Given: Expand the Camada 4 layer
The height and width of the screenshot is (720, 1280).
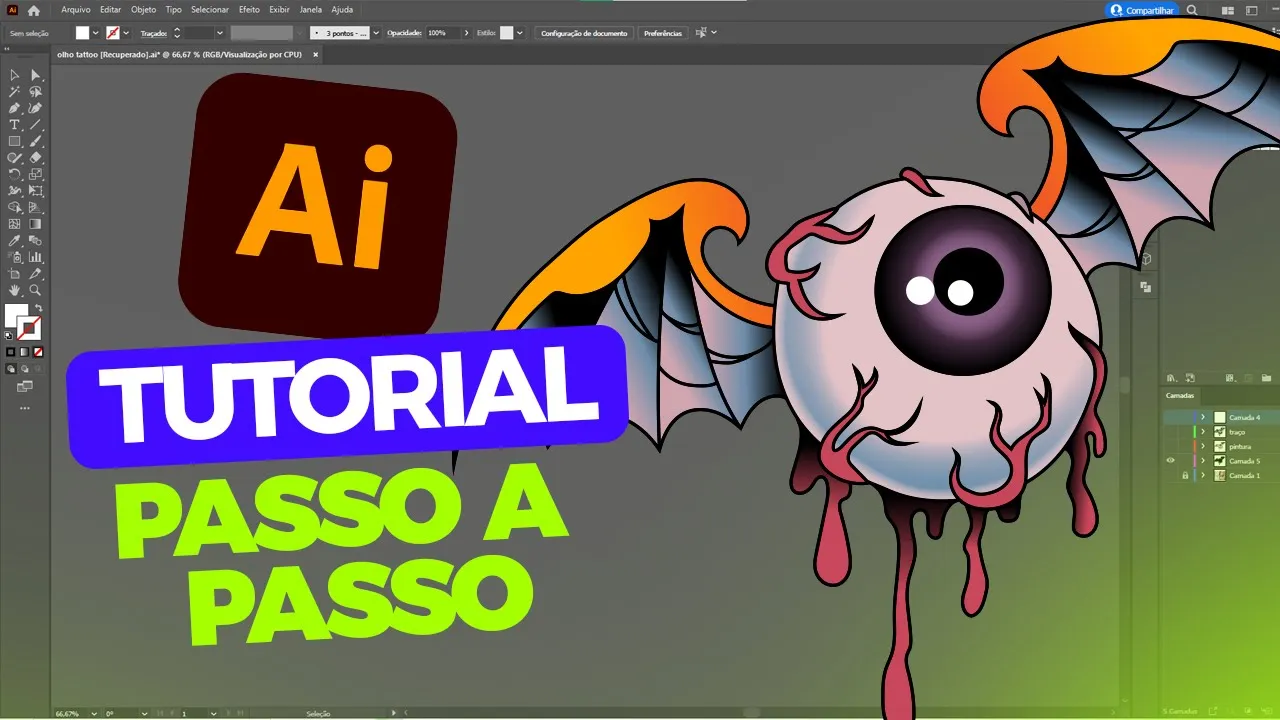Looking at the screenshot, I should point(1203,417).
